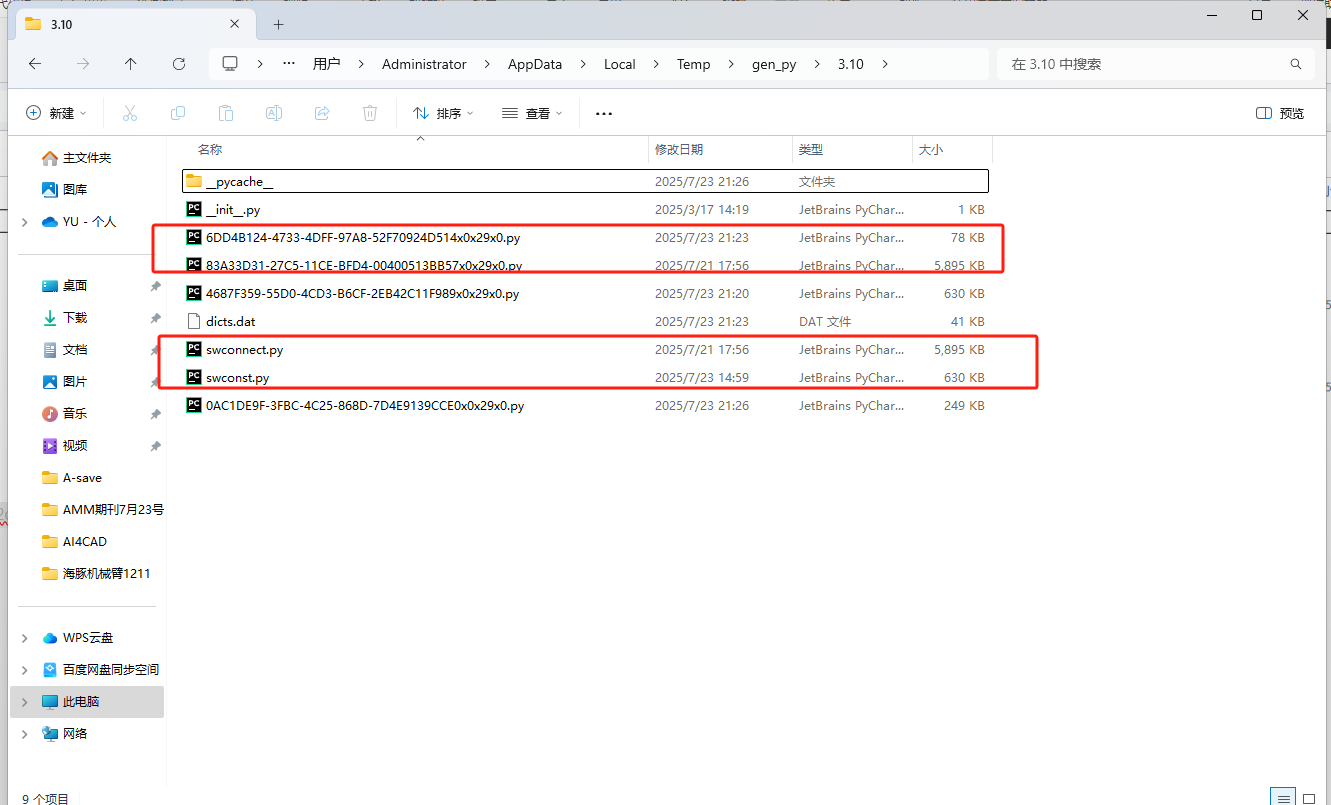
Task: Open the 排序 sort options dropdown
Action: (443, 112)
